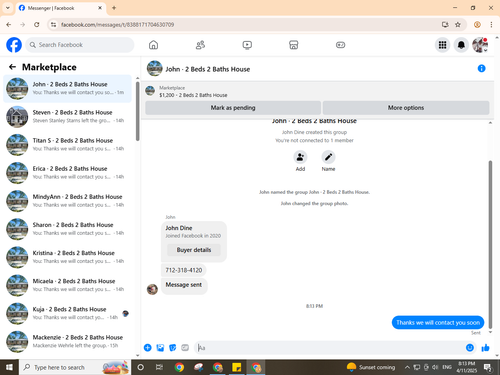Open Titan S - 2 Beds 2 Baths House chat
The image size is (500, 375).
(x=68, y=145)
